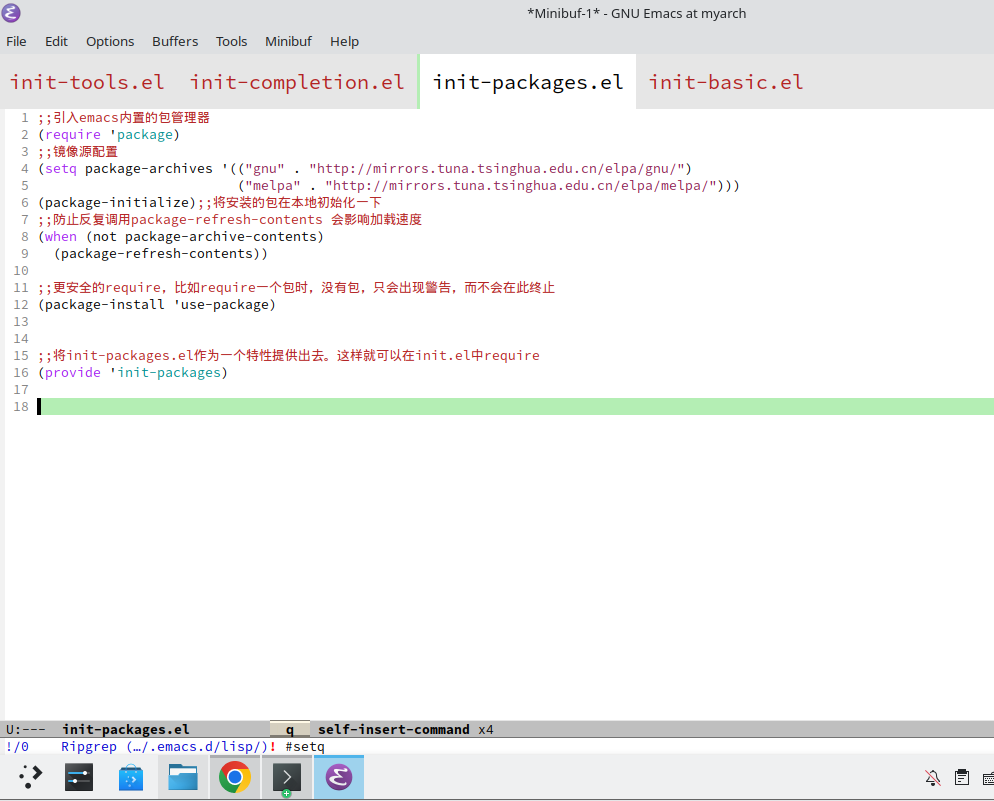The width and height of the screenshot is (994, 801).
Task: Click the Emacs logo in the title bar
Action: pyautogui.click(x=11, y=12)
